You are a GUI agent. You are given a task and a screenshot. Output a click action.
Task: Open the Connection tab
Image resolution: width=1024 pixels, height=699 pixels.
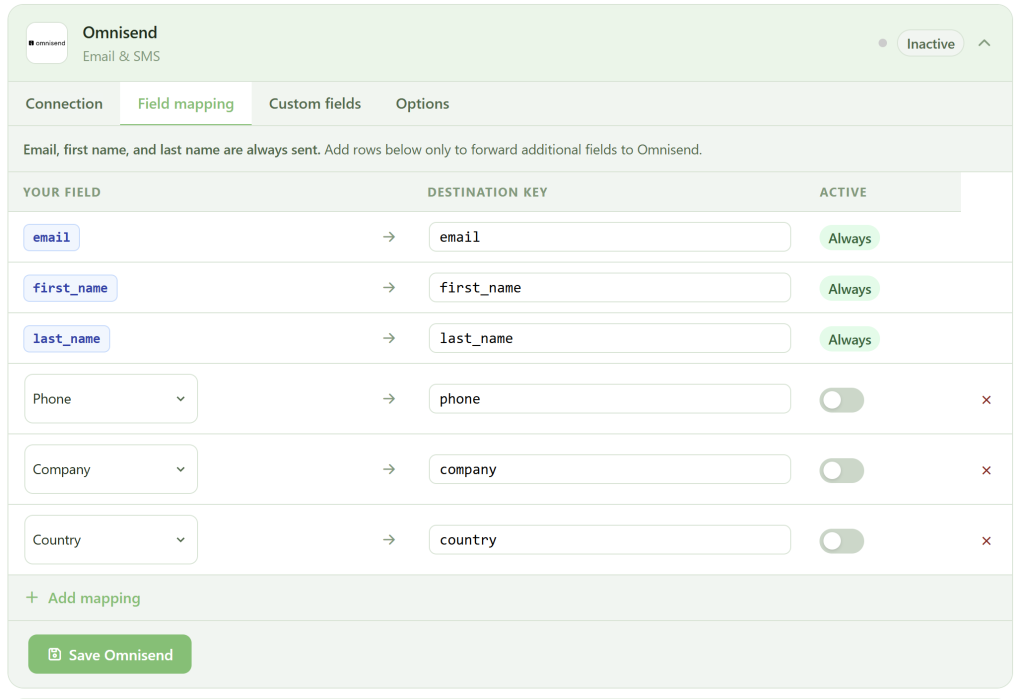pos(64,103)
